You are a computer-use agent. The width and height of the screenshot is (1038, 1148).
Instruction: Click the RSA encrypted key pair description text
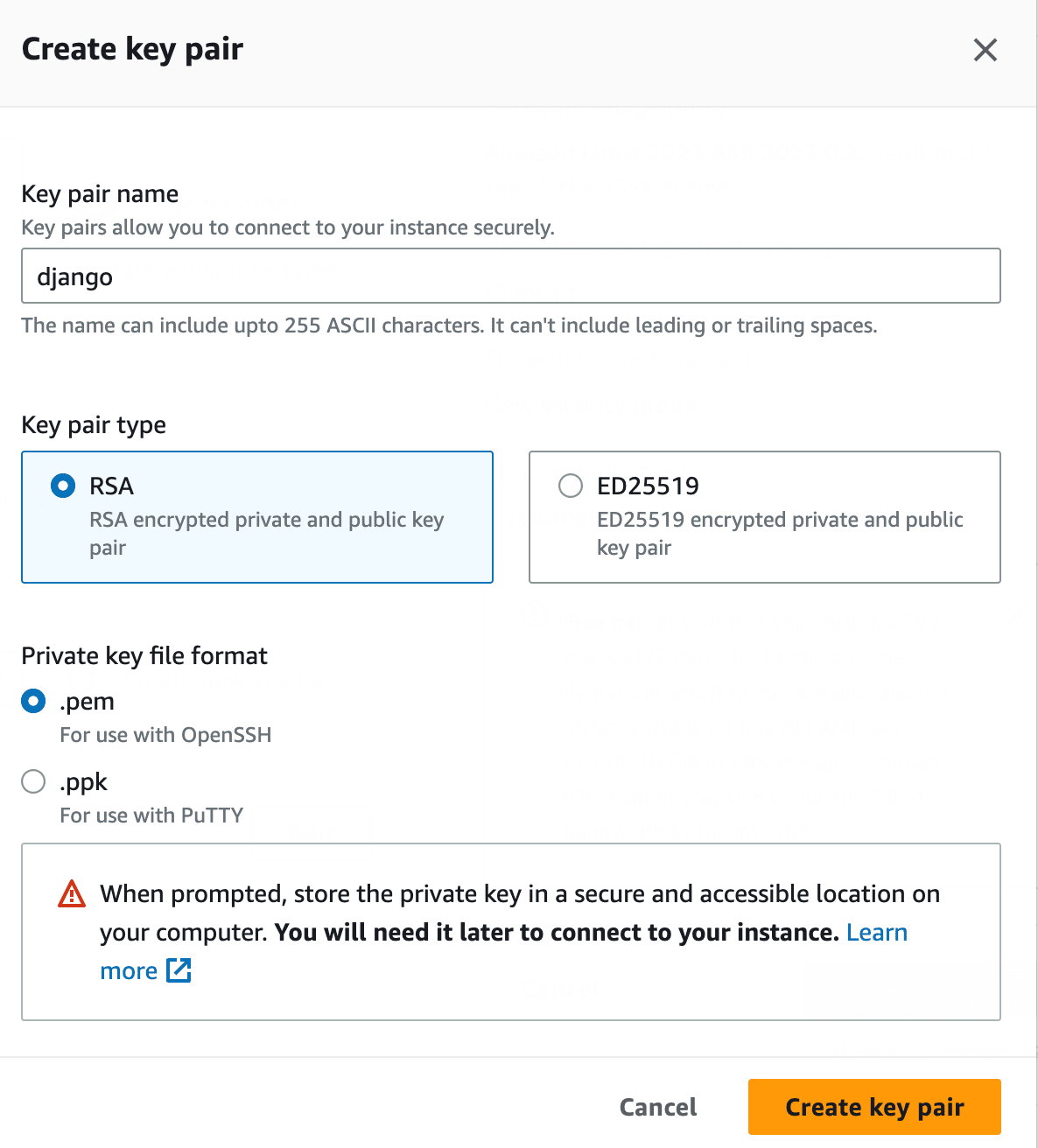click(x=267, y=534)
